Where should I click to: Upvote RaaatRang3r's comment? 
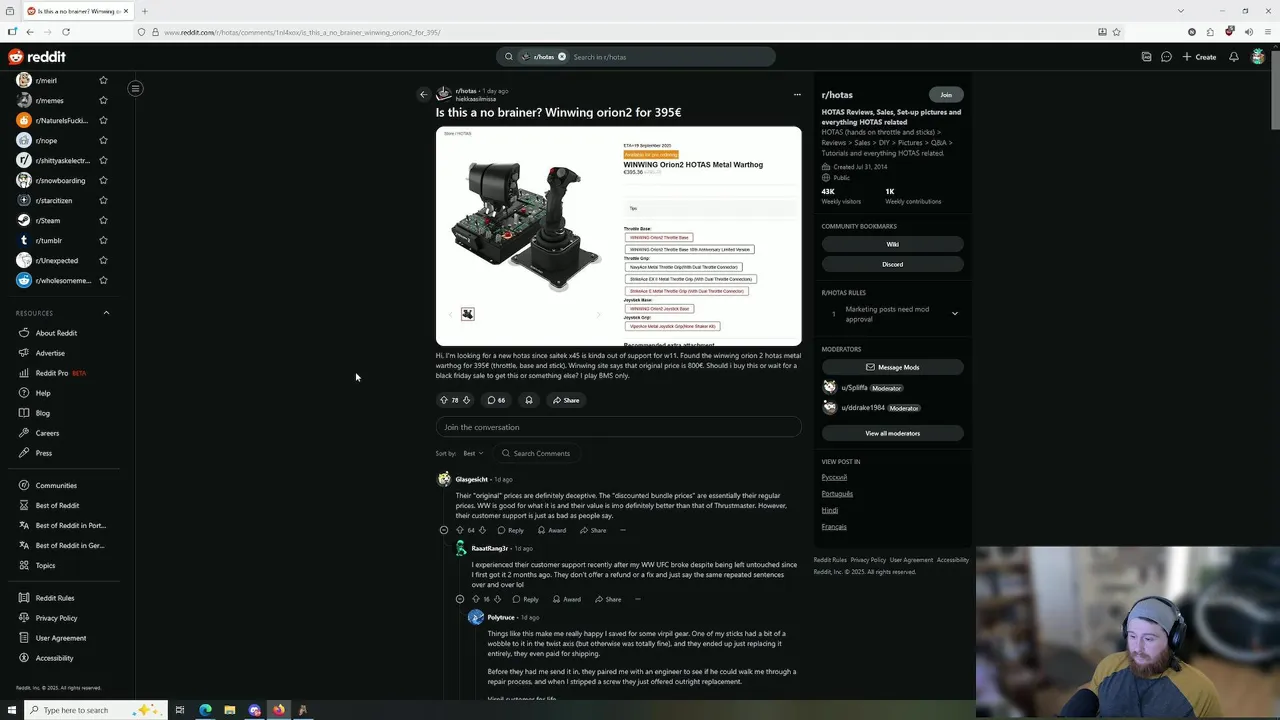click(476, 599)
